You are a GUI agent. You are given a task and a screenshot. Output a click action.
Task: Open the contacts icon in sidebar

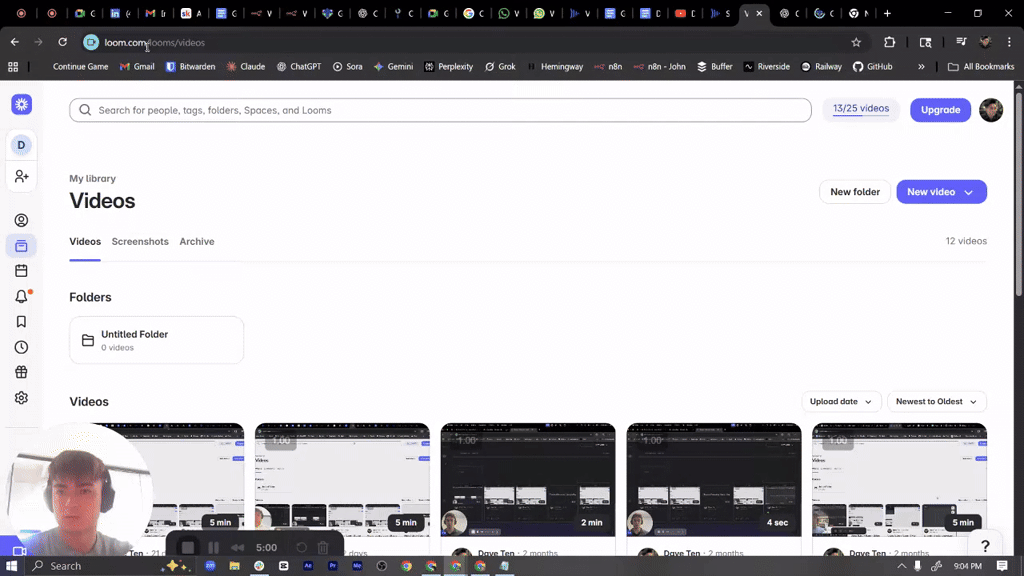(21, 219)
